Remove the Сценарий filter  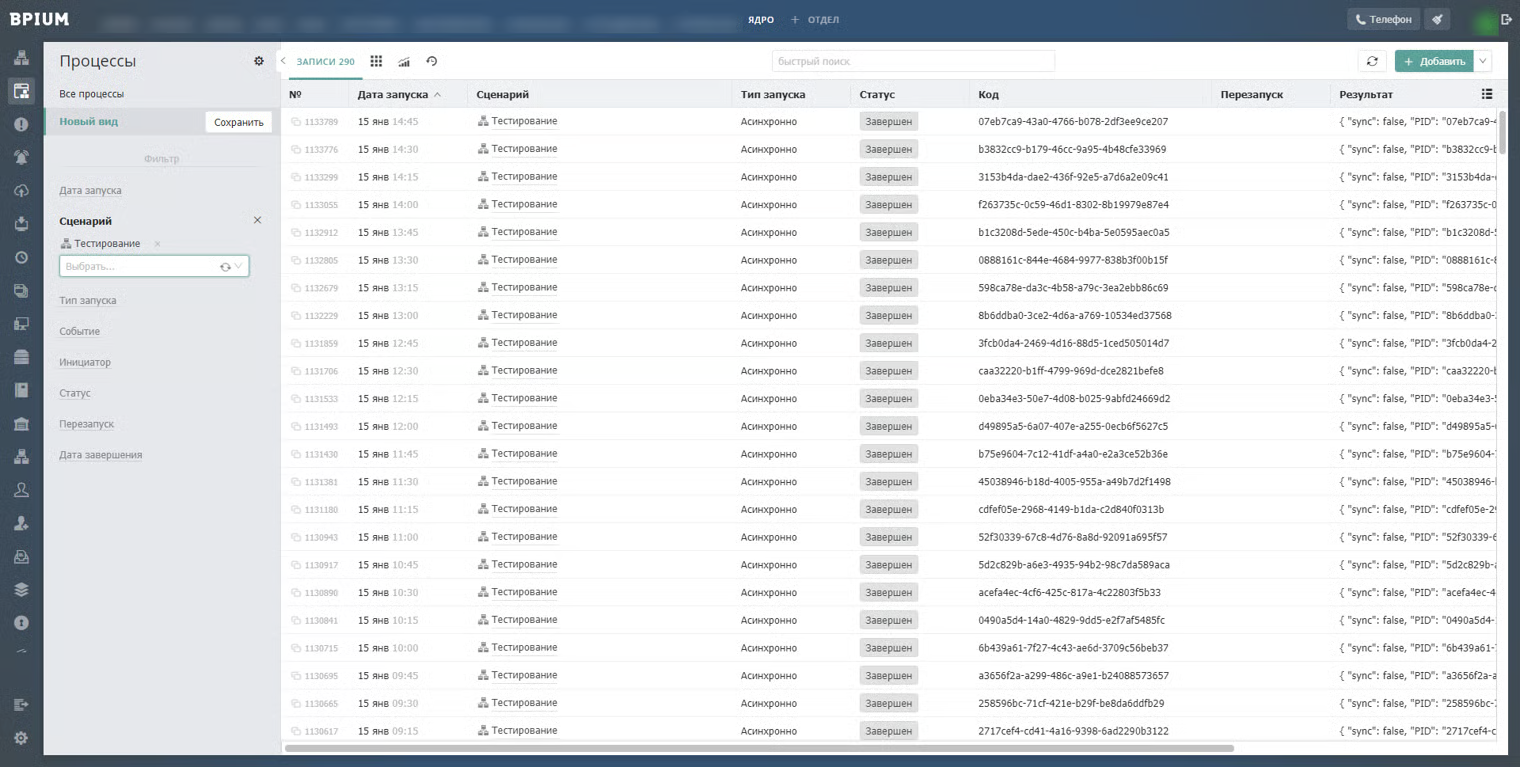tap(257, 220)
